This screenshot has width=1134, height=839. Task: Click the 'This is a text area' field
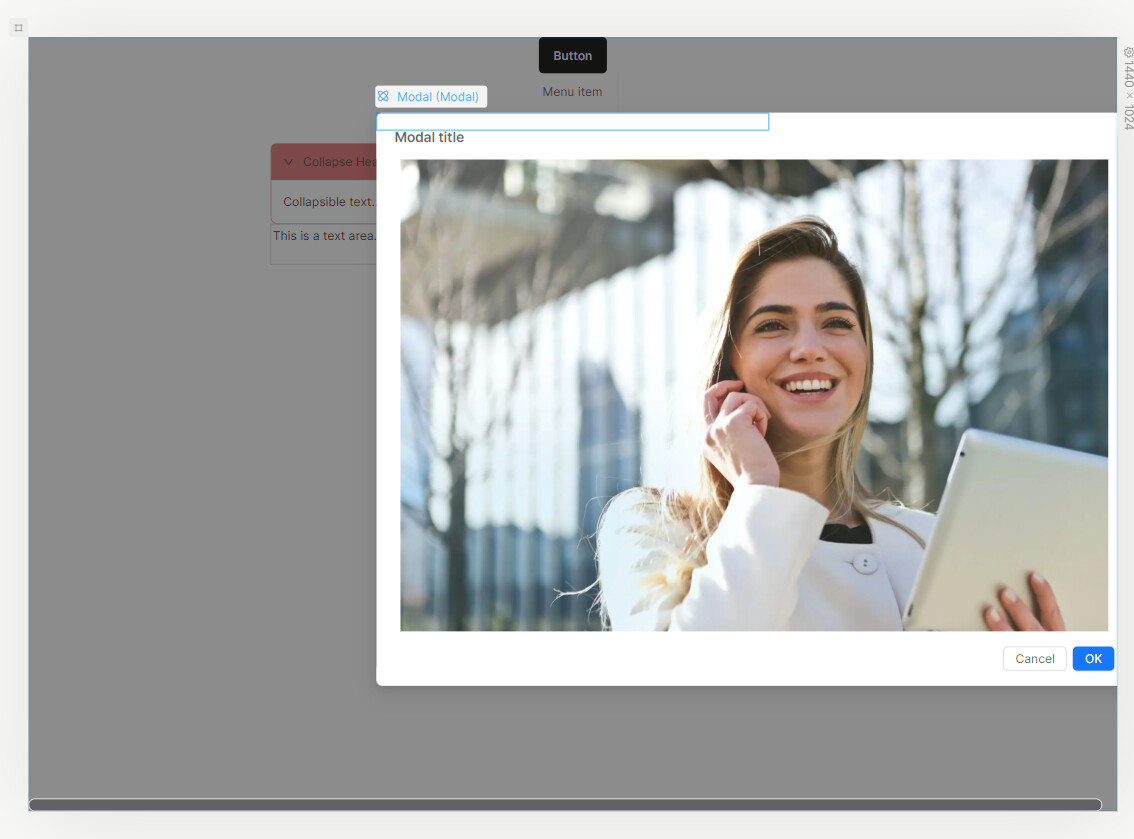tap(323, 237)
